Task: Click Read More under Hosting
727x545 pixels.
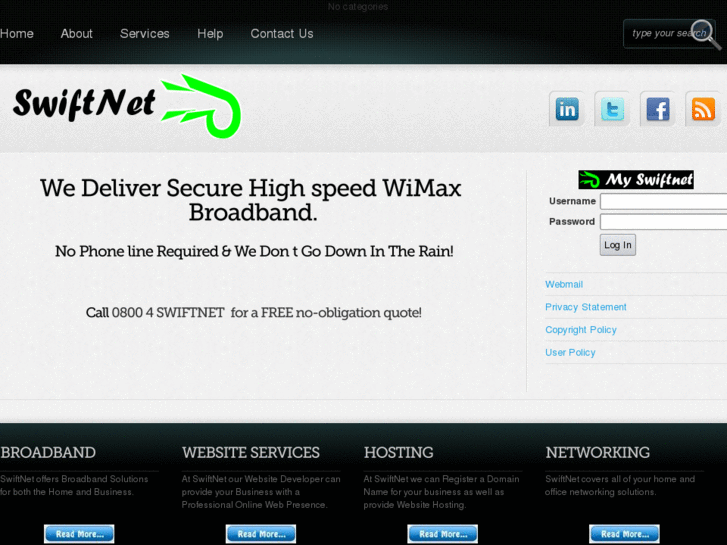Action: [443, 534]
